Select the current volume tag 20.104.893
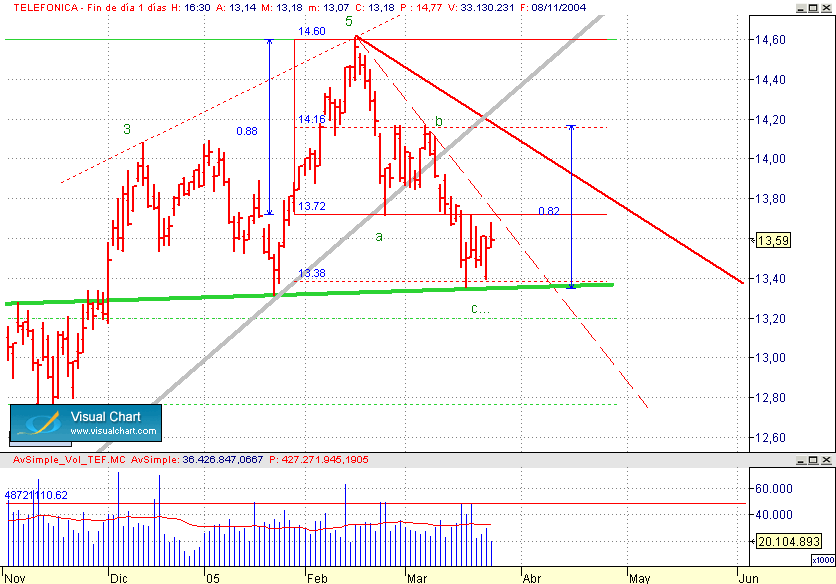This screenshot has height=584, width=836. point(789,542)
